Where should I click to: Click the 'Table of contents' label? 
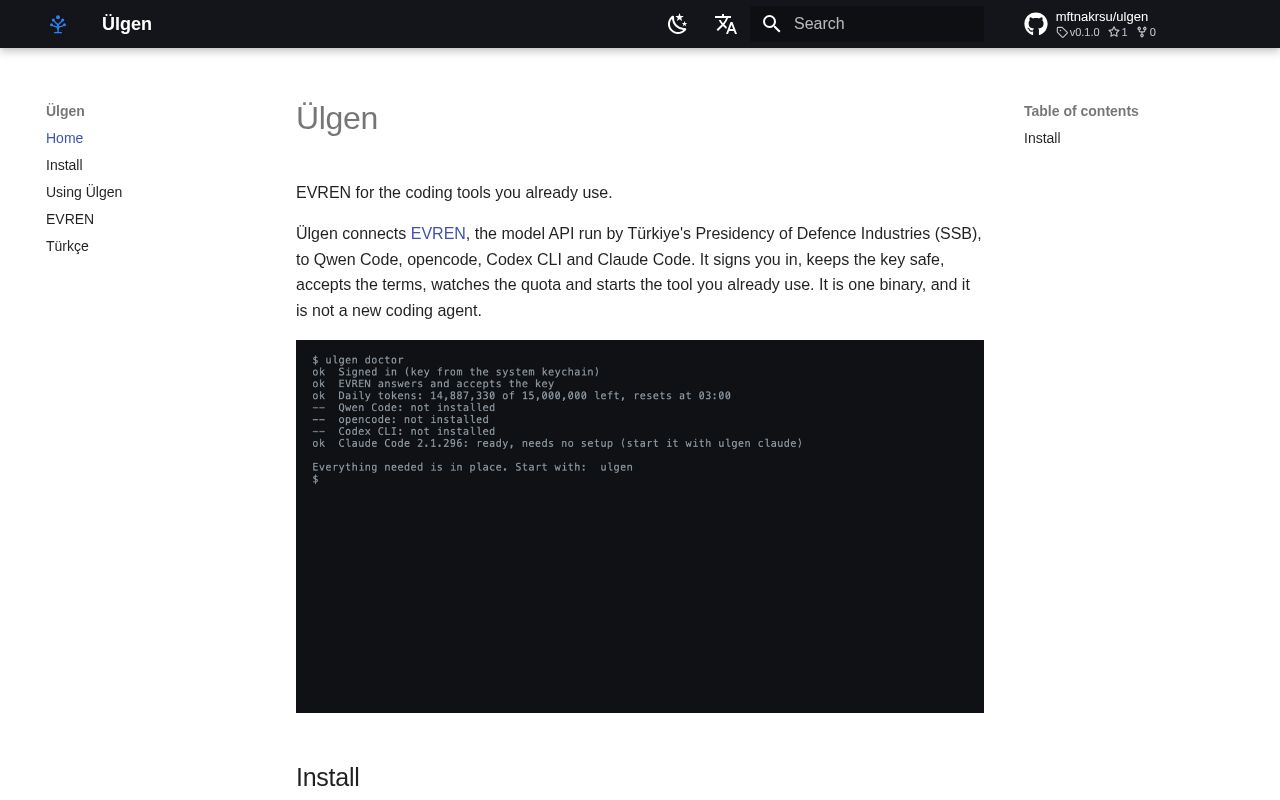point(1081,111)
